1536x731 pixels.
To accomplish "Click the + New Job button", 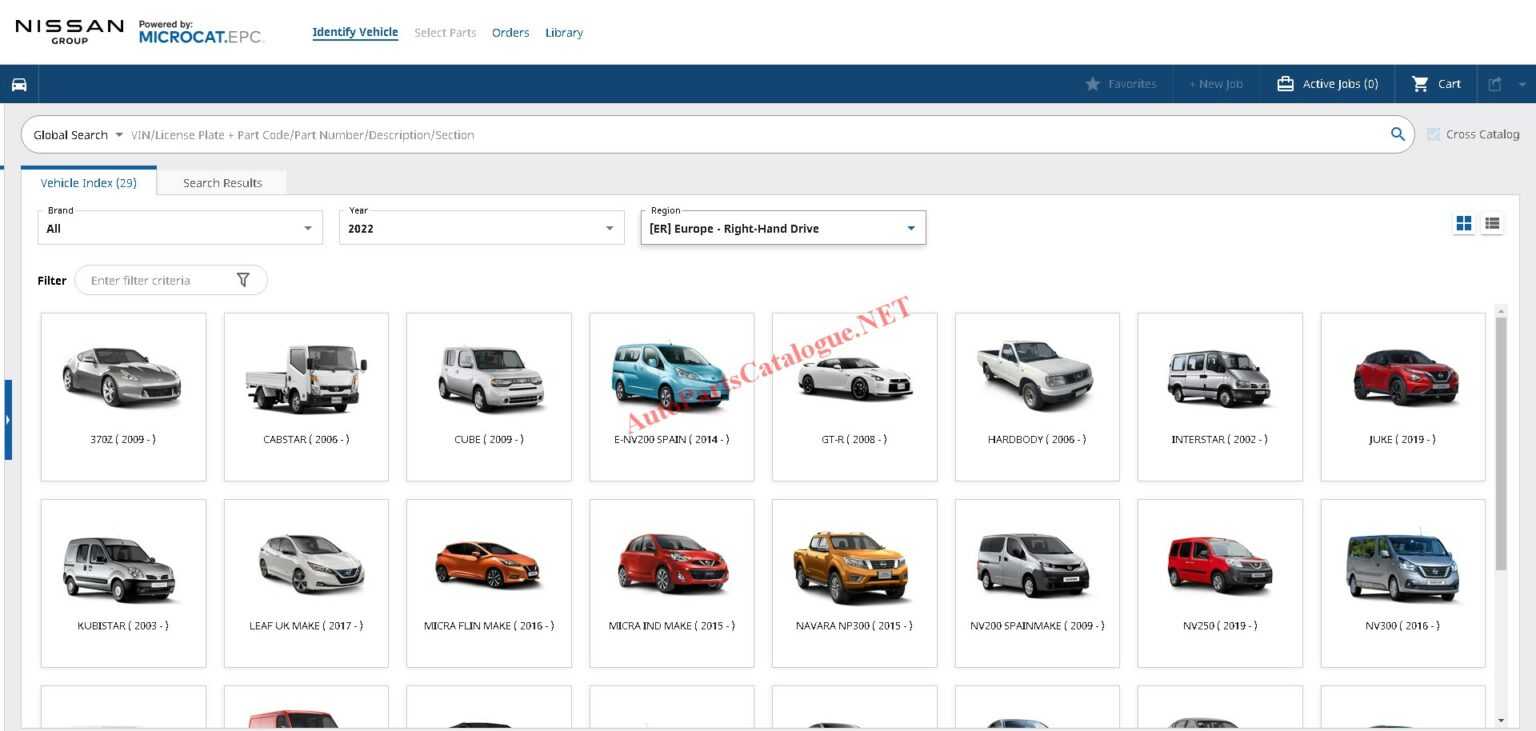I will [x=1215, y=84].
